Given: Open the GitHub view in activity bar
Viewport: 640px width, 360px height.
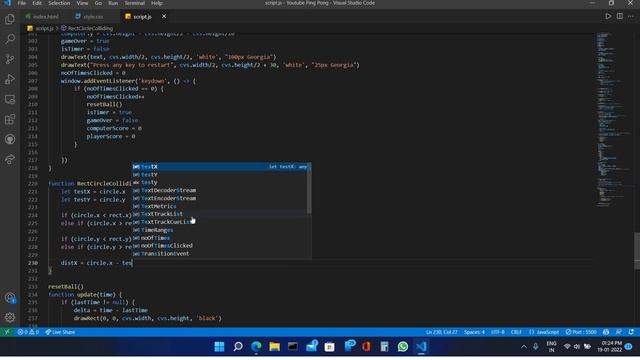Looking at the screenshot, I should [10, 139].
